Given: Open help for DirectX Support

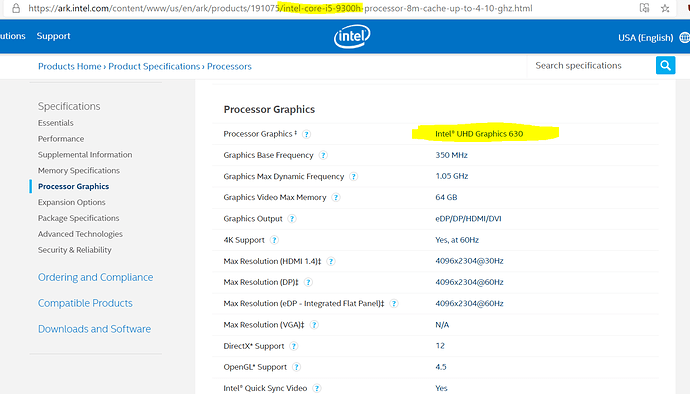Looking at the screenshot, I should coord(294,346).
